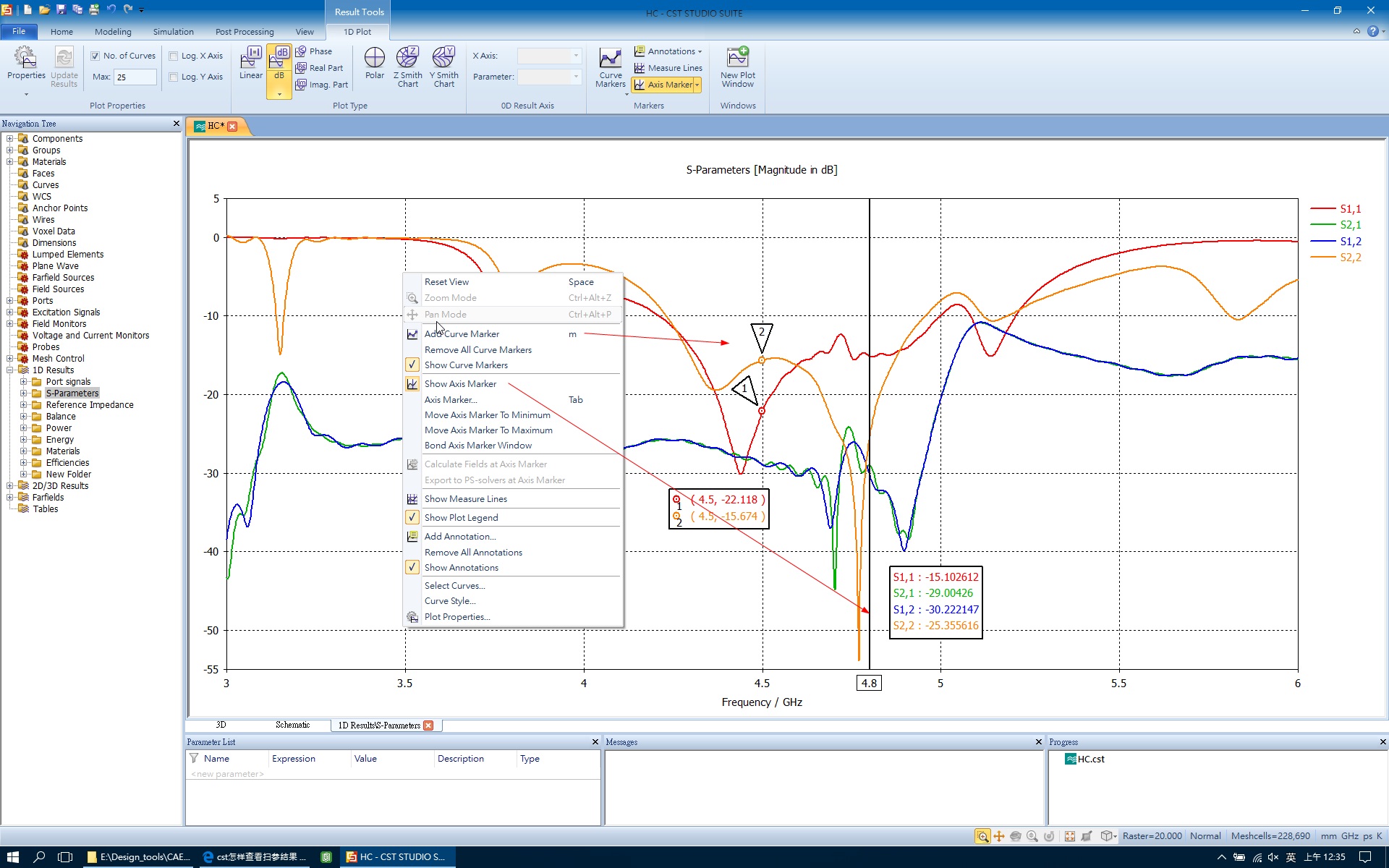Open the Axis Marker dropdown arrow

pyautogui.click(x=697, y=85)
